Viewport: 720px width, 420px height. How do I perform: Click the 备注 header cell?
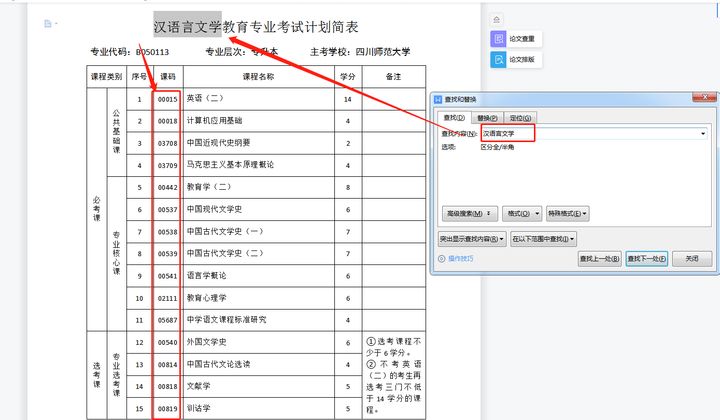point(394,77)
